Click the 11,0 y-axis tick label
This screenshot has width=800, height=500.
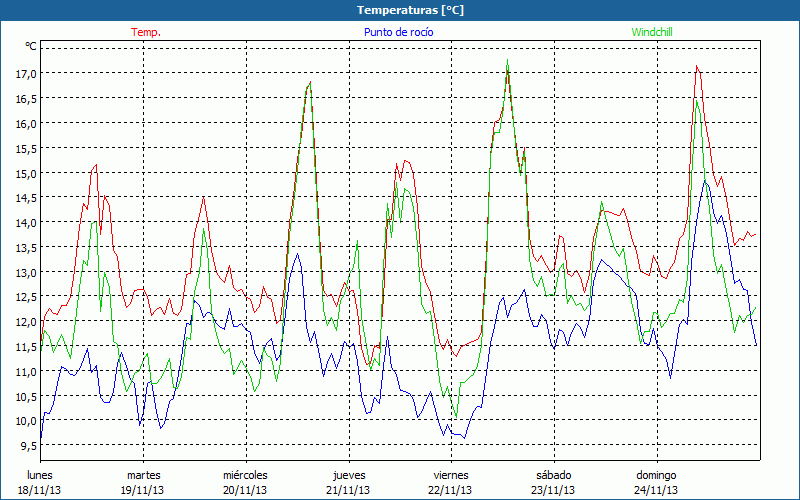click(25, 371)
